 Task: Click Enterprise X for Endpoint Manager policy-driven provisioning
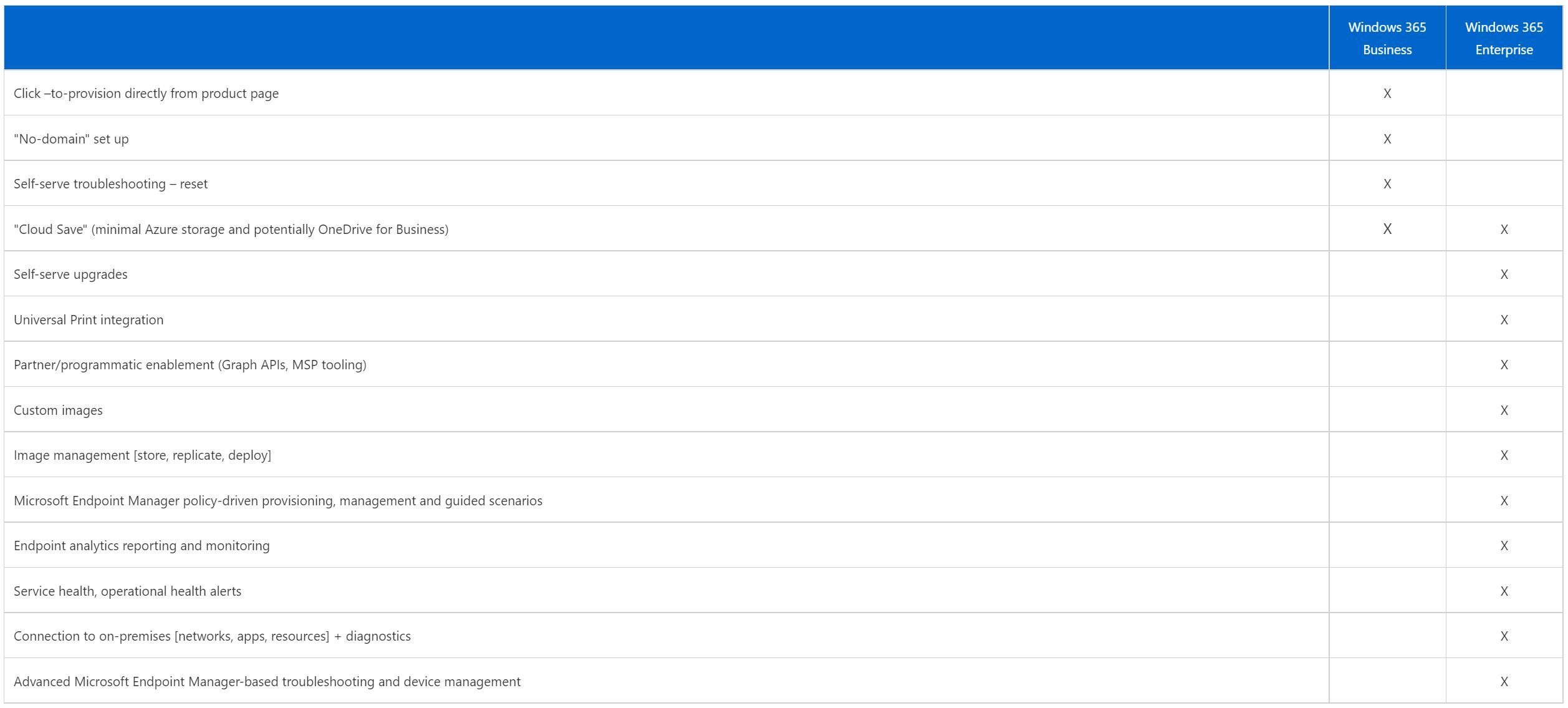1504,501
